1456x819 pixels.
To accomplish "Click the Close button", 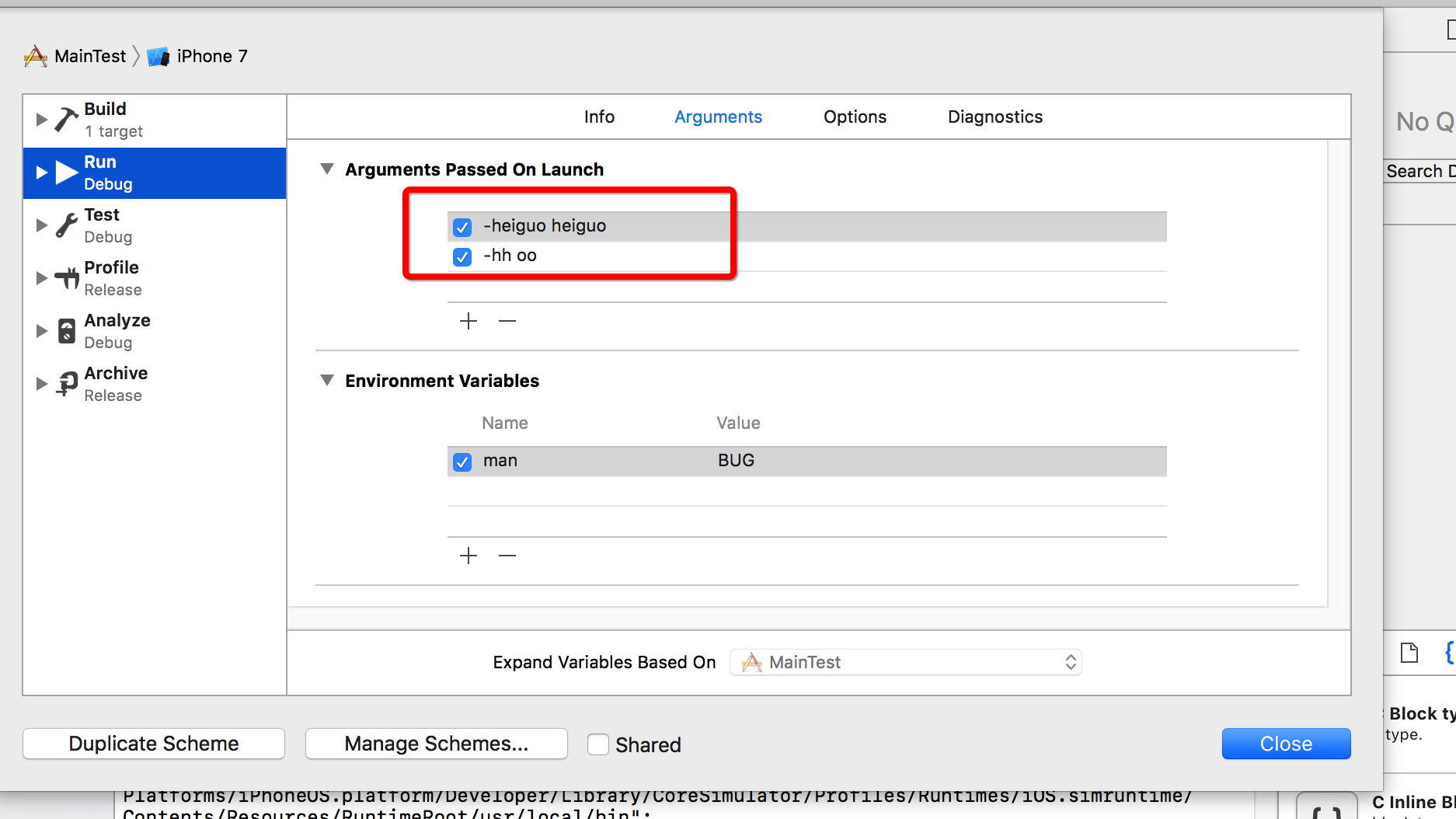I will (1286, 744).
